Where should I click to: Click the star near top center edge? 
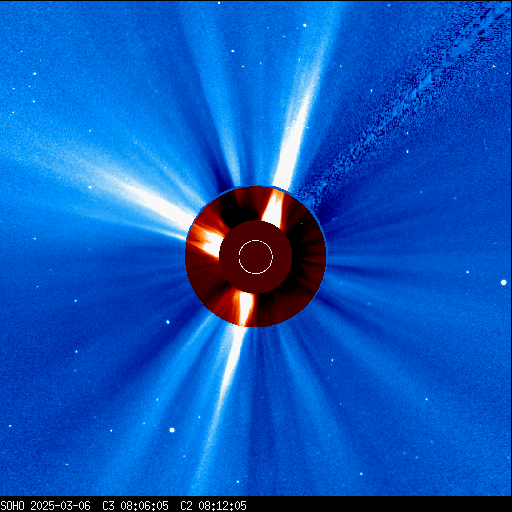click(x=219, y=3)
